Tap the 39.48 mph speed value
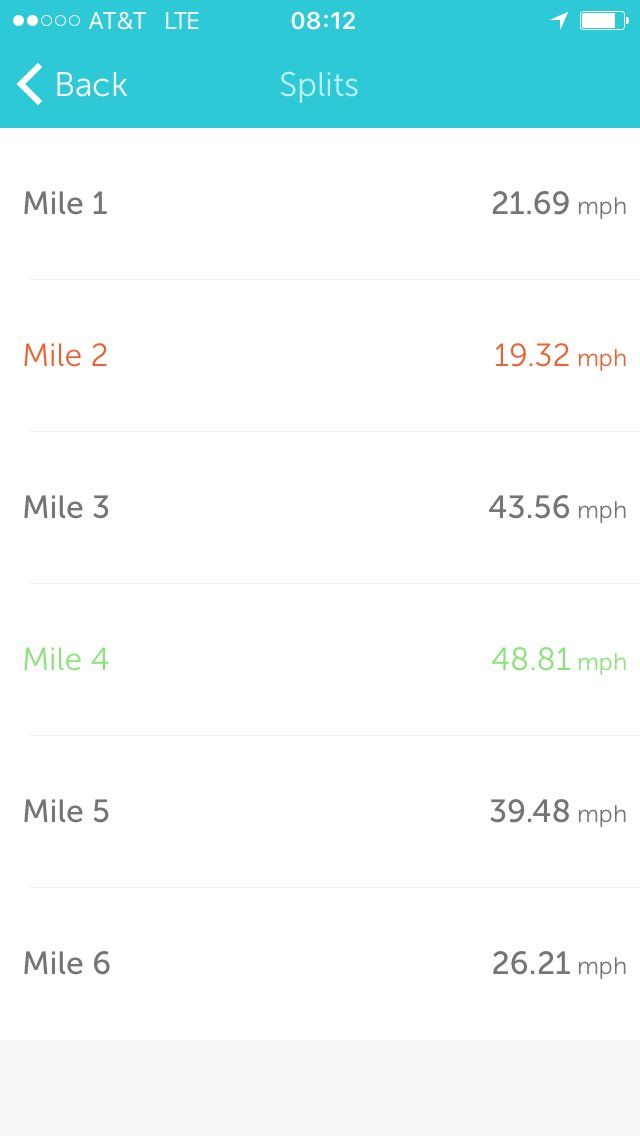Viewport: 640px width, 1136px height. [x=557, y=812]
